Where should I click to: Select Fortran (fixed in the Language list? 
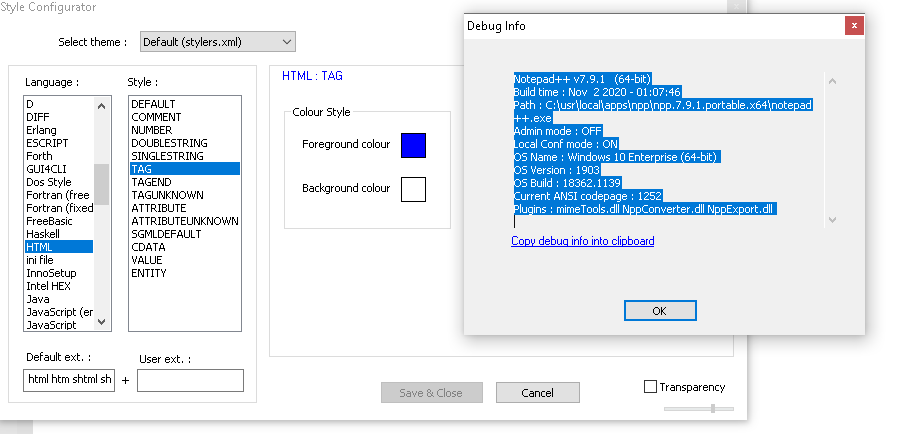pos(59,208)
